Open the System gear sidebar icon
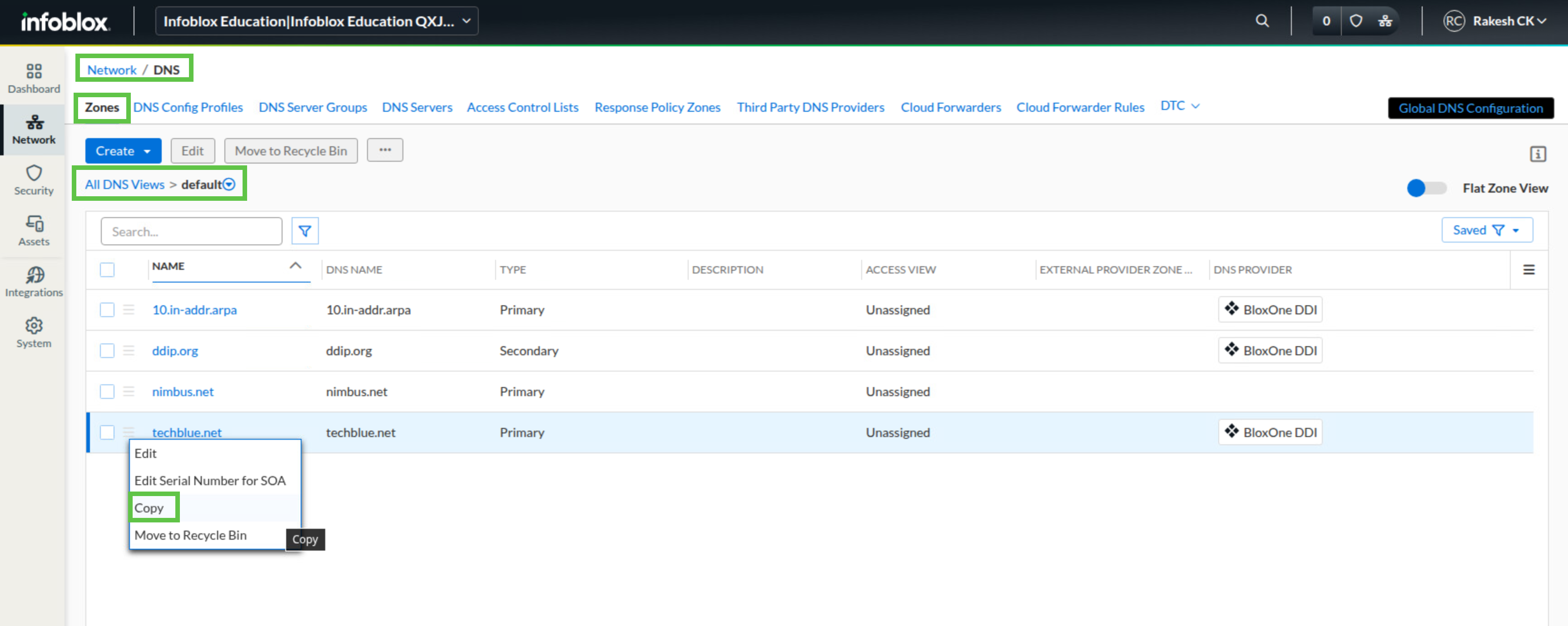1568x626 pixels. pos(34,333)
